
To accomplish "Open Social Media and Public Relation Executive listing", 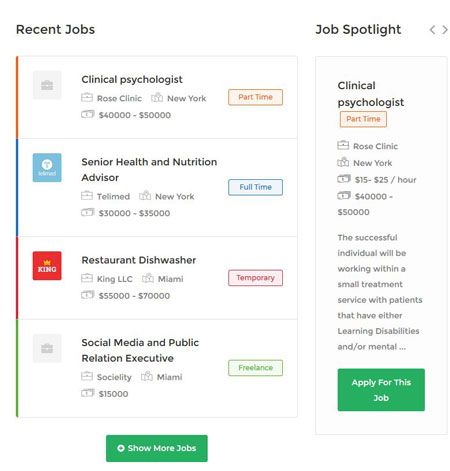I will (140, 350).
